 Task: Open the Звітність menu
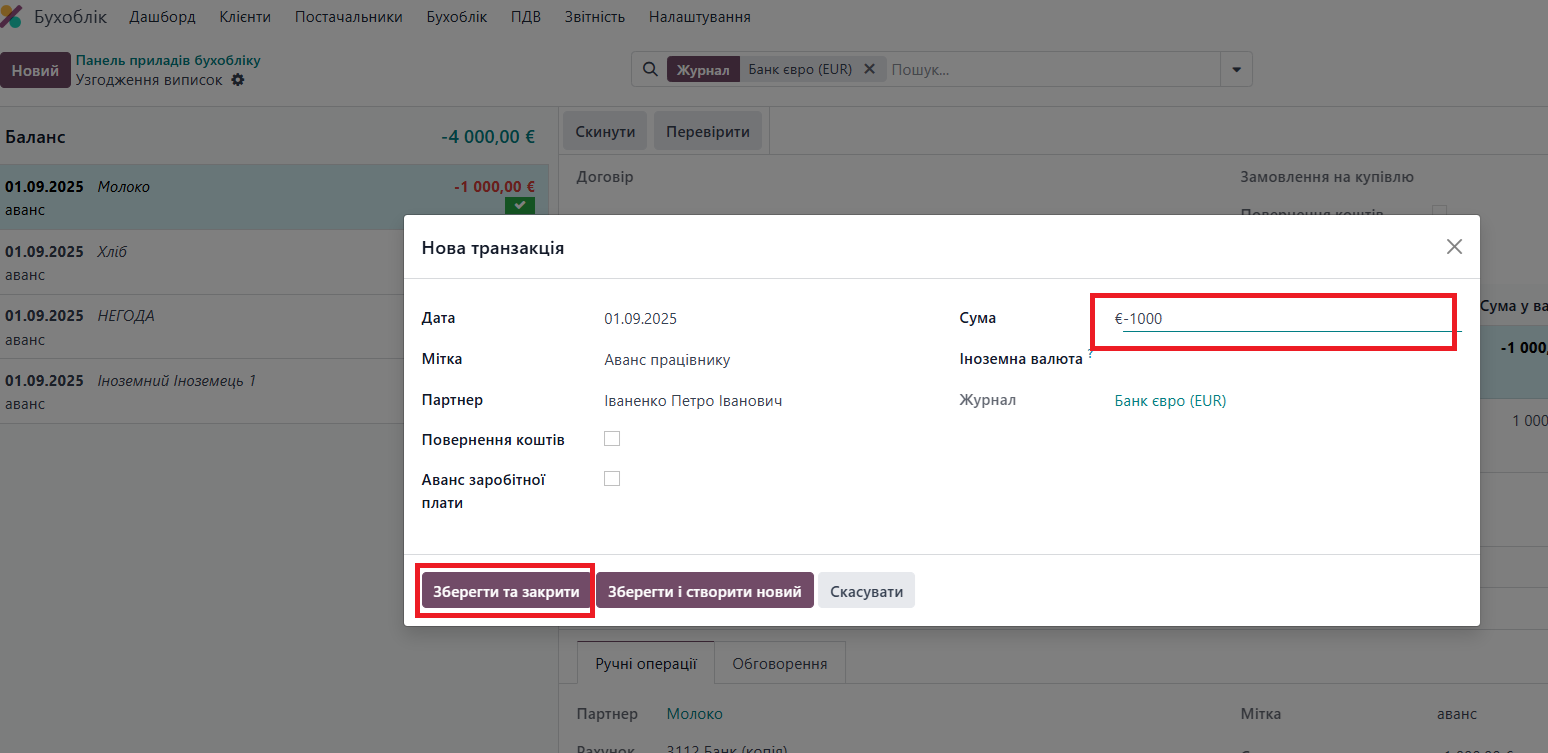pyautogui.click(x=594, y=17)
